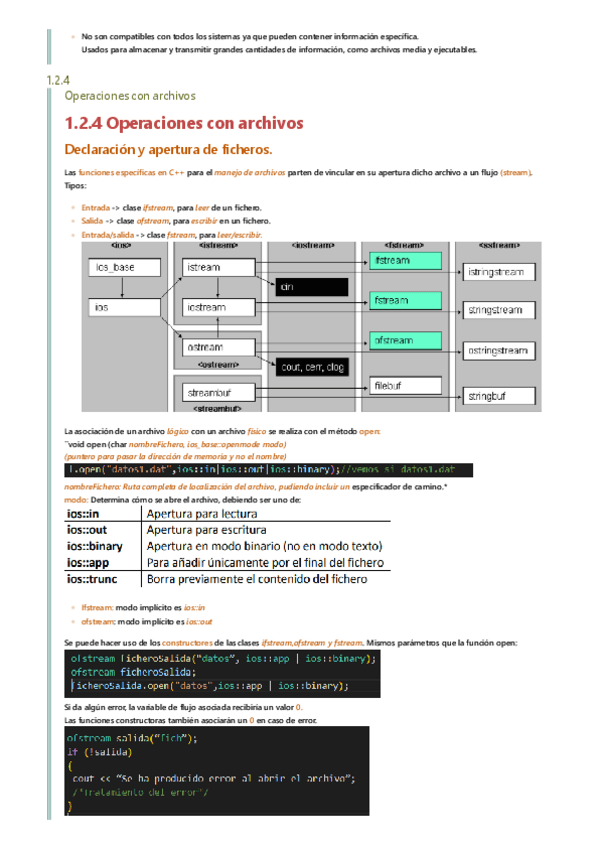This screenshot has height=848, width=600.
Task: Click the code line 'ofstream ficheroSalida("datos", ios::app | ios::binary);'
Action: coord(223,658)
